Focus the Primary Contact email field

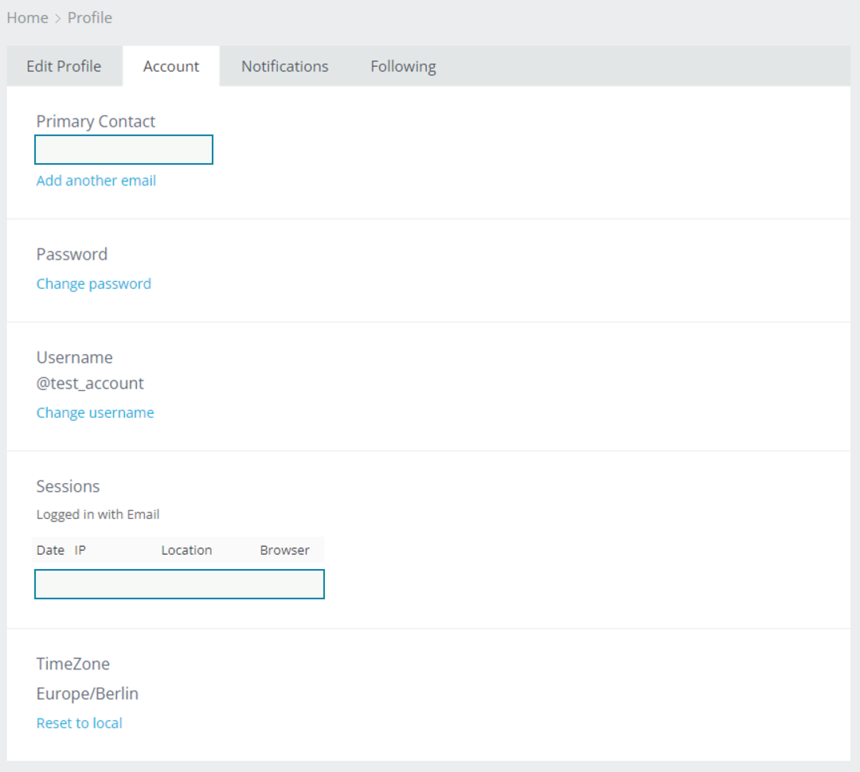click(x=124, y=150)
